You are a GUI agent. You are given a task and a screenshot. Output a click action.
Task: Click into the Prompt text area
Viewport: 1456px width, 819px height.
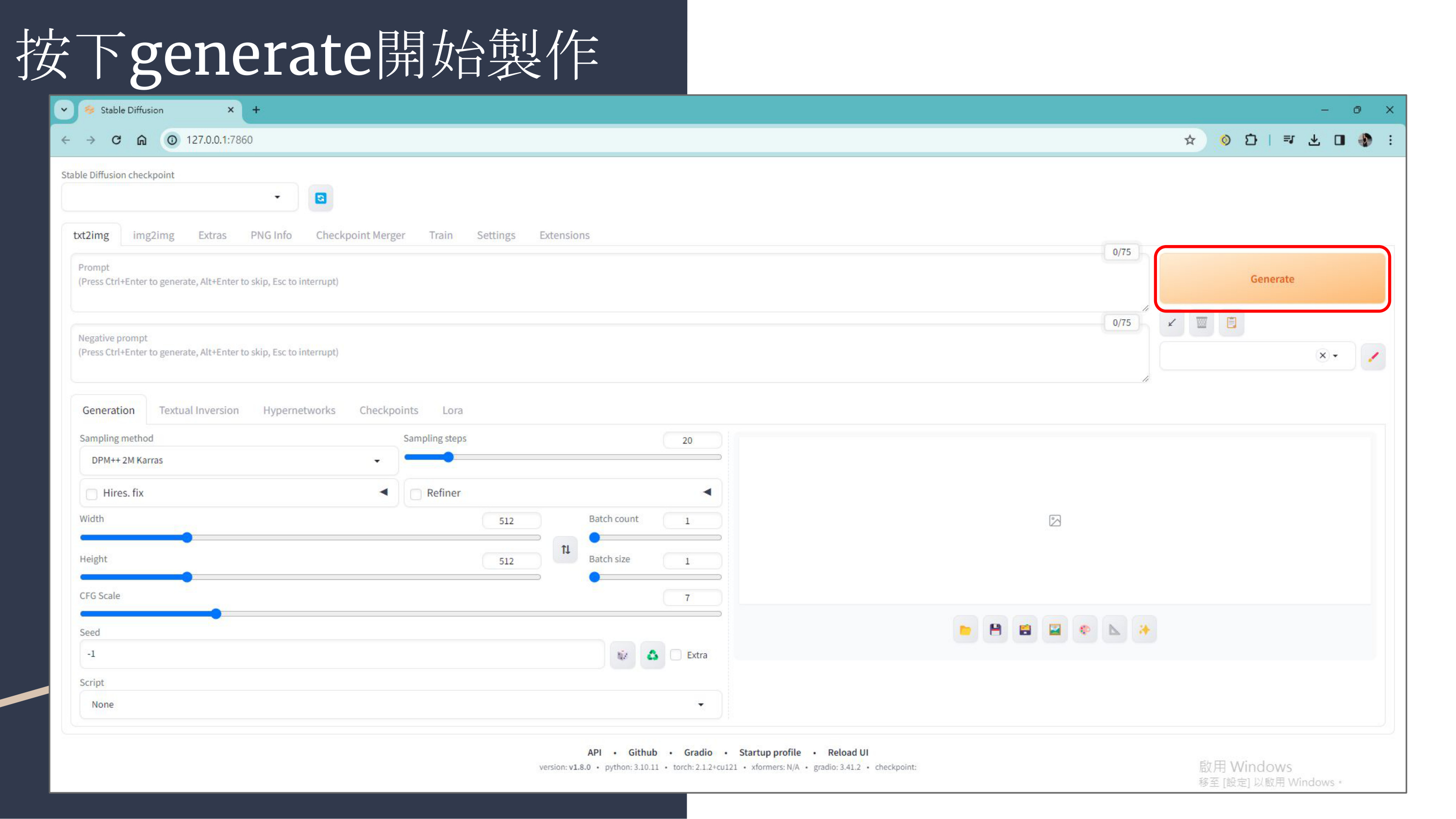pyautogui.click(x=610, y=282)
